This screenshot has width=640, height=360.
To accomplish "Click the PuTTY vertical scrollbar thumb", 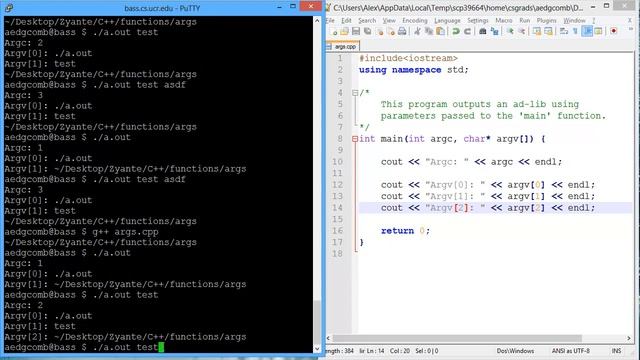I will coord(317,322).
